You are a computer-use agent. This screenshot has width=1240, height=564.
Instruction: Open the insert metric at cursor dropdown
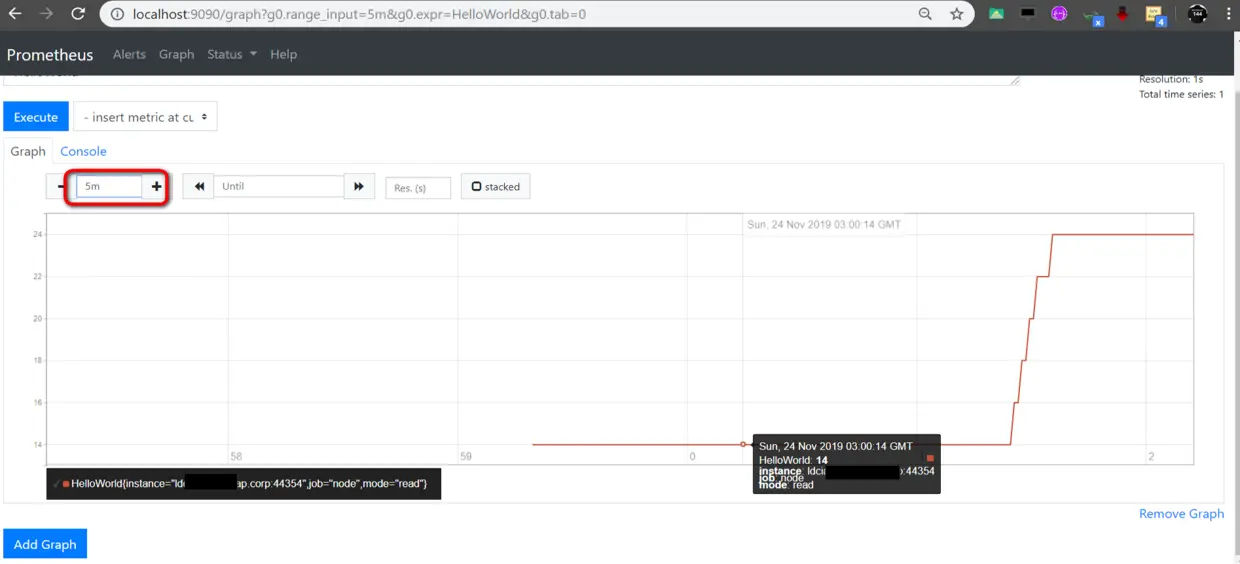[145, 117]
